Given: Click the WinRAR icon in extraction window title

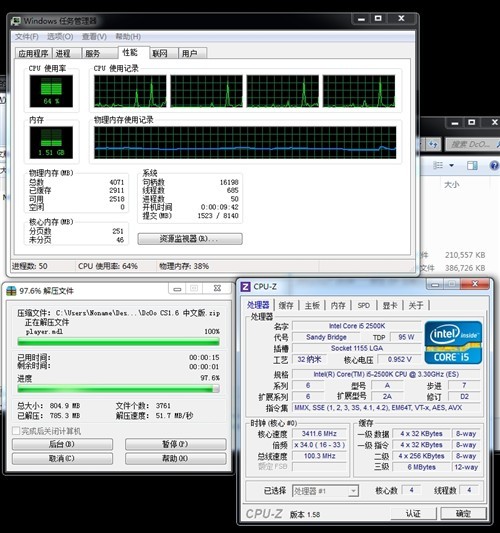Looking at the screenshot, I should tap(11, 291).
